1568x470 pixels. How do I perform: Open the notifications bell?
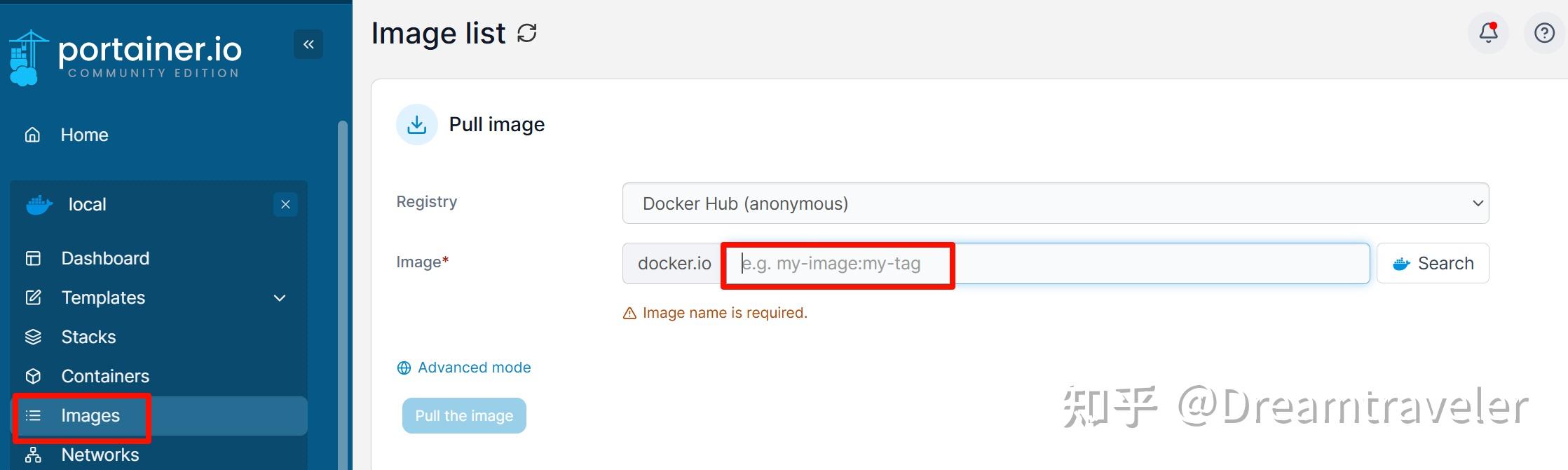click(x=1488, y=33)
